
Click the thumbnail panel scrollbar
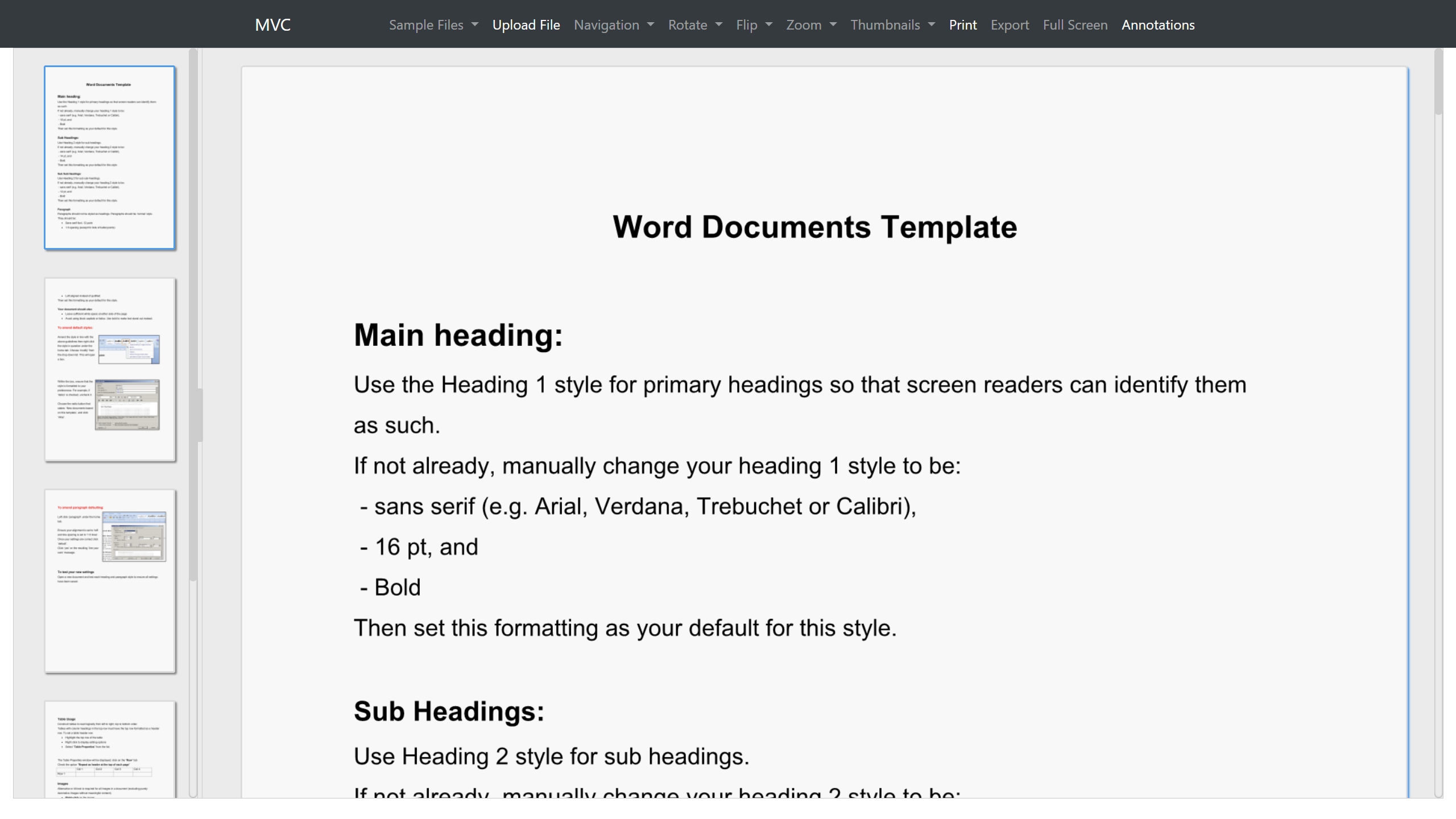click(193, 313)
